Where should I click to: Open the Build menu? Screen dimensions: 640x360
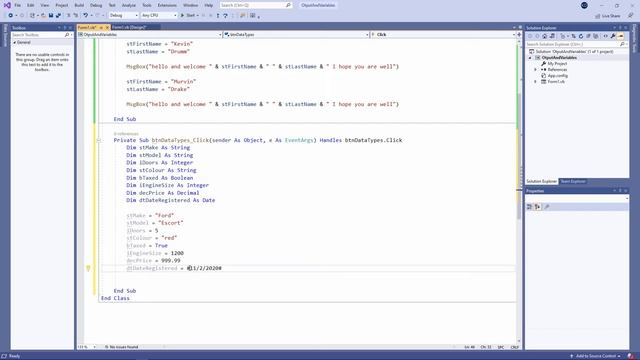click(79, 5)
